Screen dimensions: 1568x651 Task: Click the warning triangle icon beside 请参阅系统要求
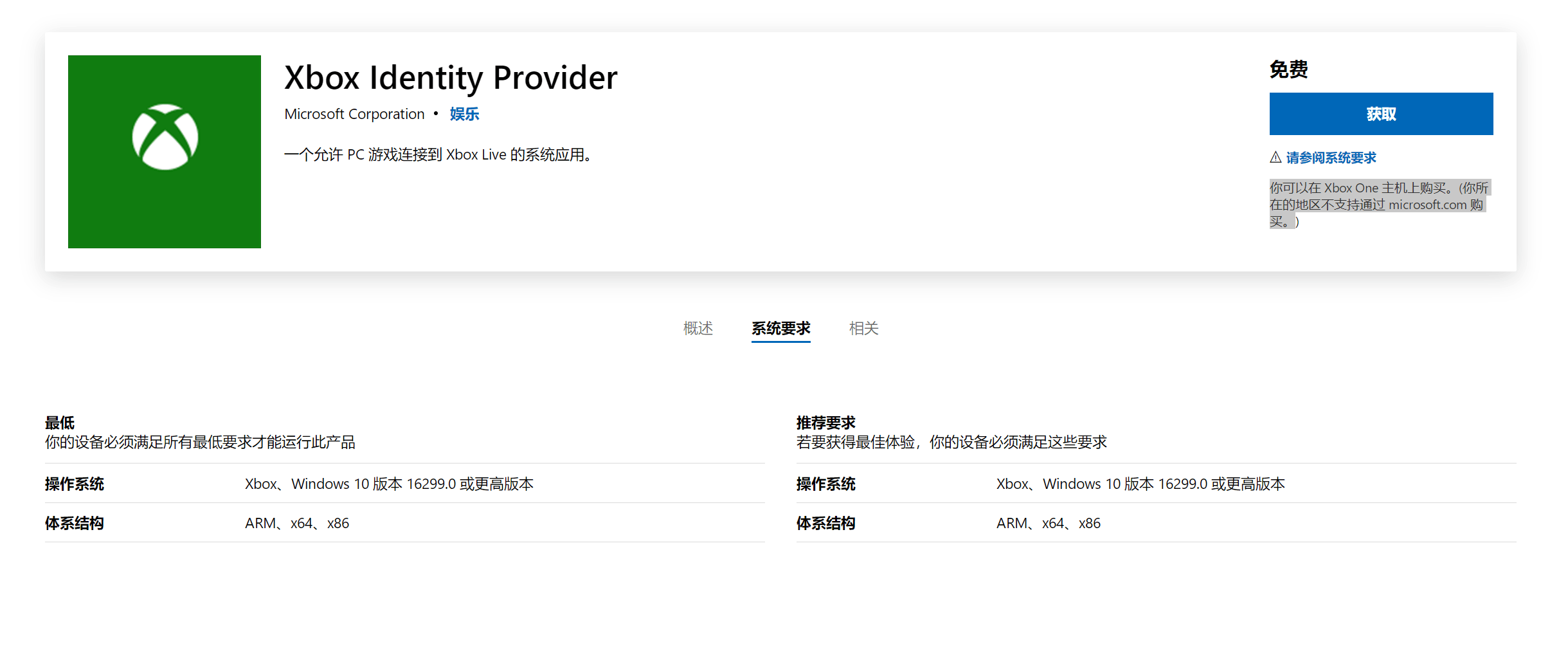[x=1275, y=156]
